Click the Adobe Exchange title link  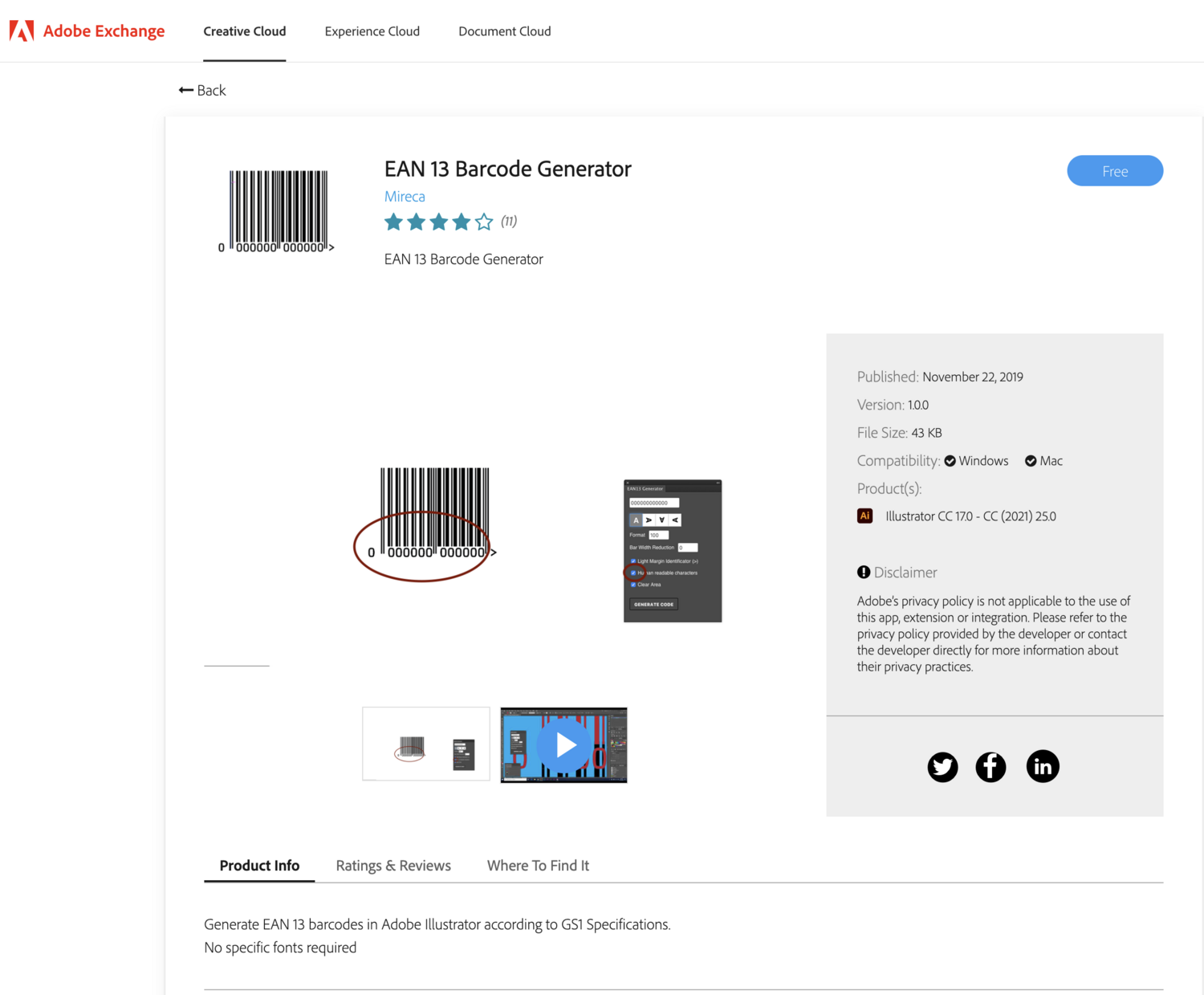coord(104,31)
